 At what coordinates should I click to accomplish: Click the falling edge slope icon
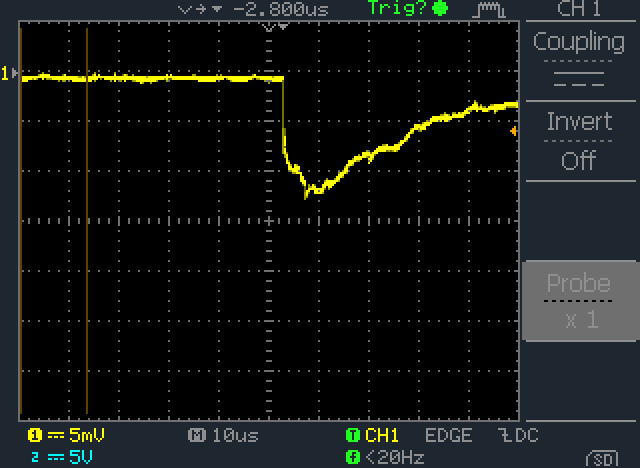(x=505, y=435)
